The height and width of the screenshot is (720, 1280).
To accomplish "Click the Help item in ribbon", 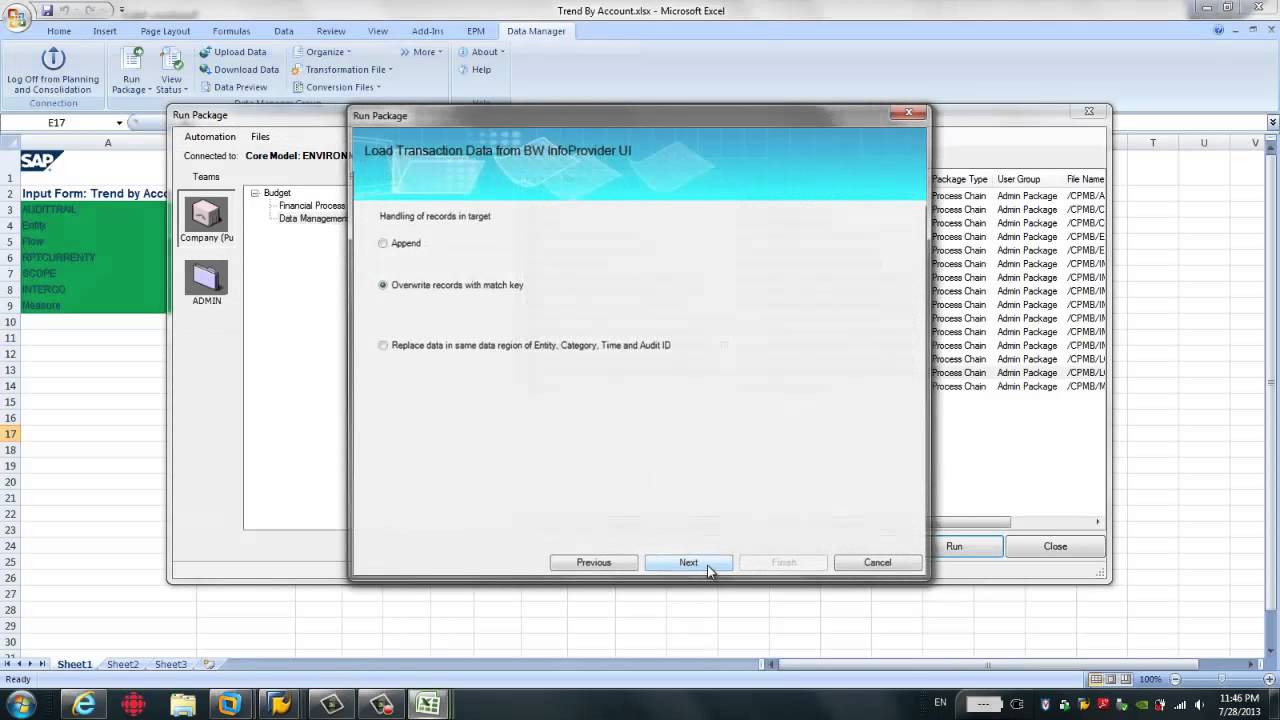I will (474, 70).
